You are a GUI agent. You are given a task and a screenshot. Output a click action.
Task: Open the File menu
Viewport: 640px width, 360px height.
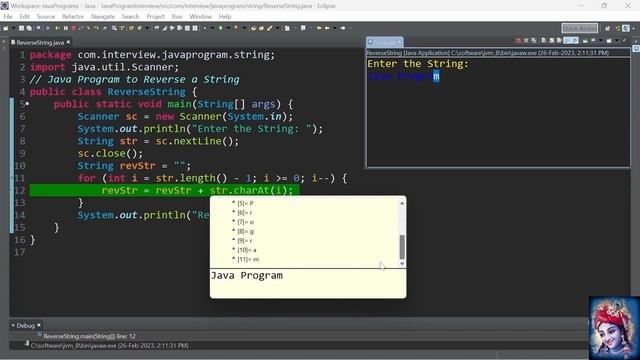point(8,16)
